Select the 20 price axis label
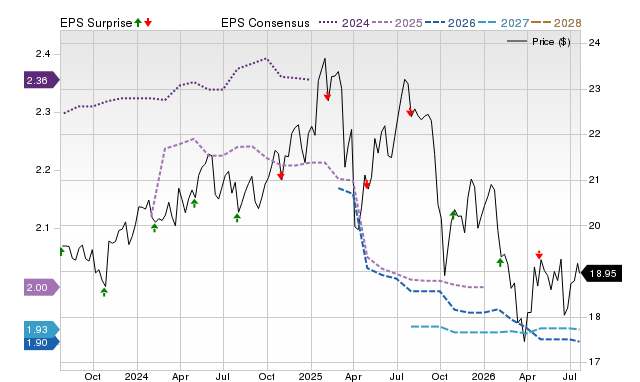Image resolution: width=640 pixels, height=382 pixels. (x=594, y=225)
